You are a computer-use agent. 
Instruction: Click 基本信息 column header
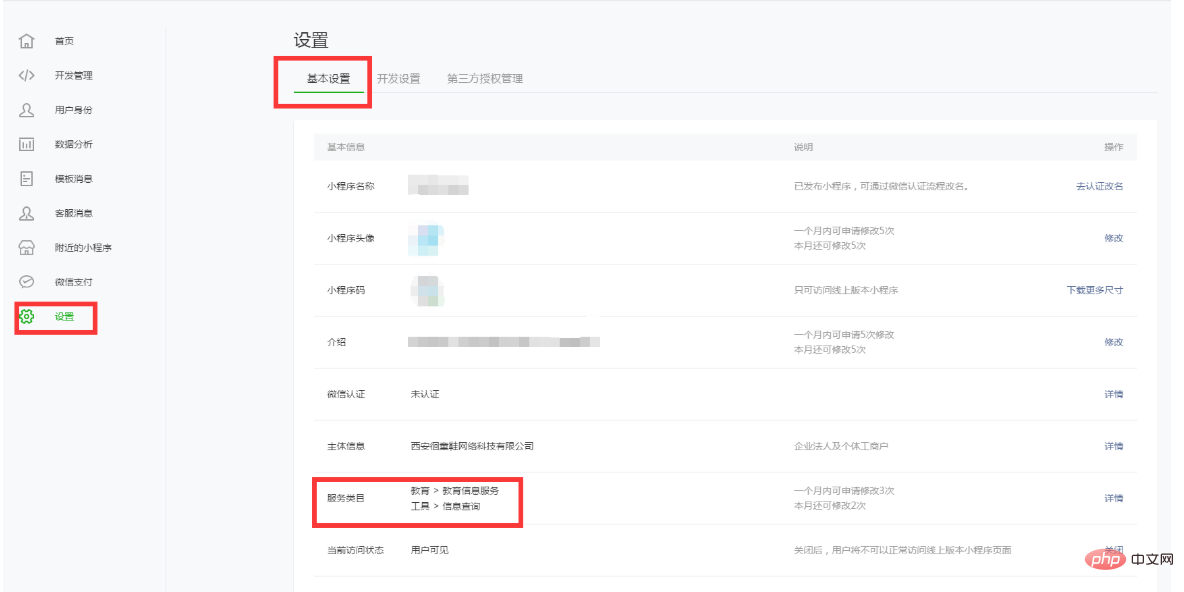click(x=347, y=146)
